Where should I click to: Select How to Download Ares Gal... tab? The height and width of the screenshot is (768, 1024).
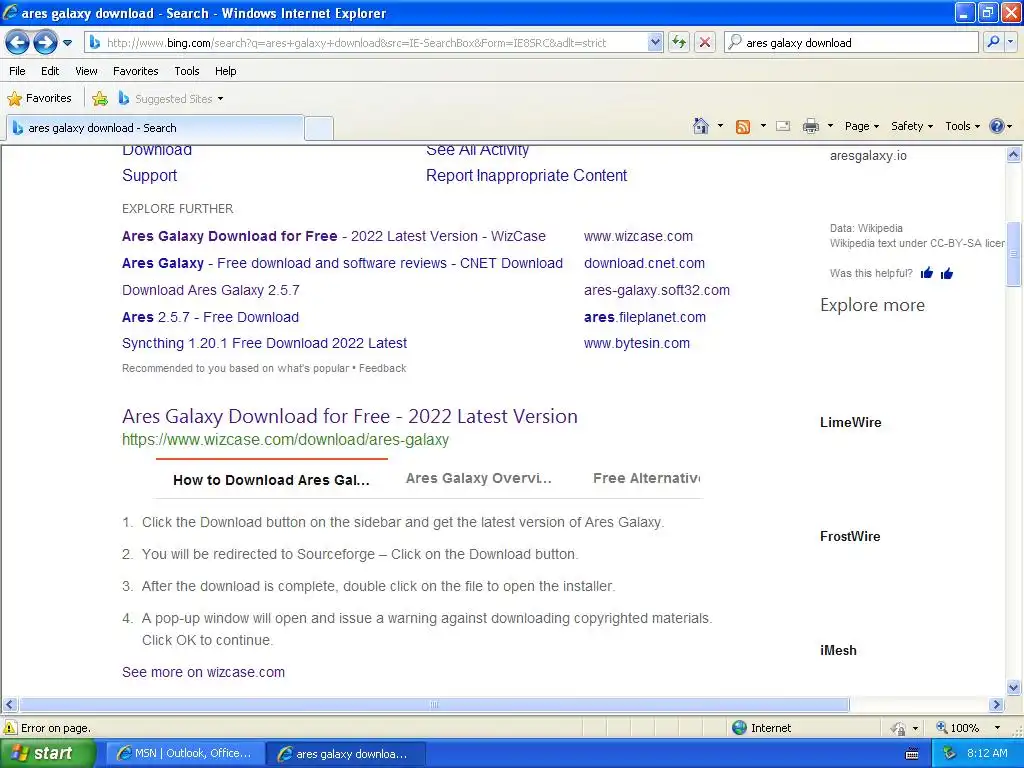pyautogui.click(x=271, y=480)
